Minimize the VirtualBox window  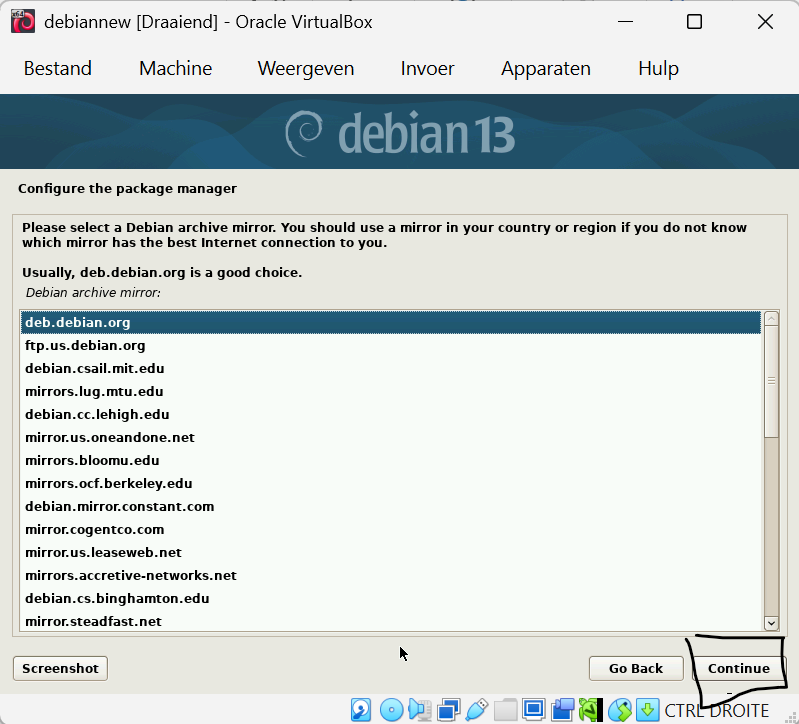coord(625,22)
